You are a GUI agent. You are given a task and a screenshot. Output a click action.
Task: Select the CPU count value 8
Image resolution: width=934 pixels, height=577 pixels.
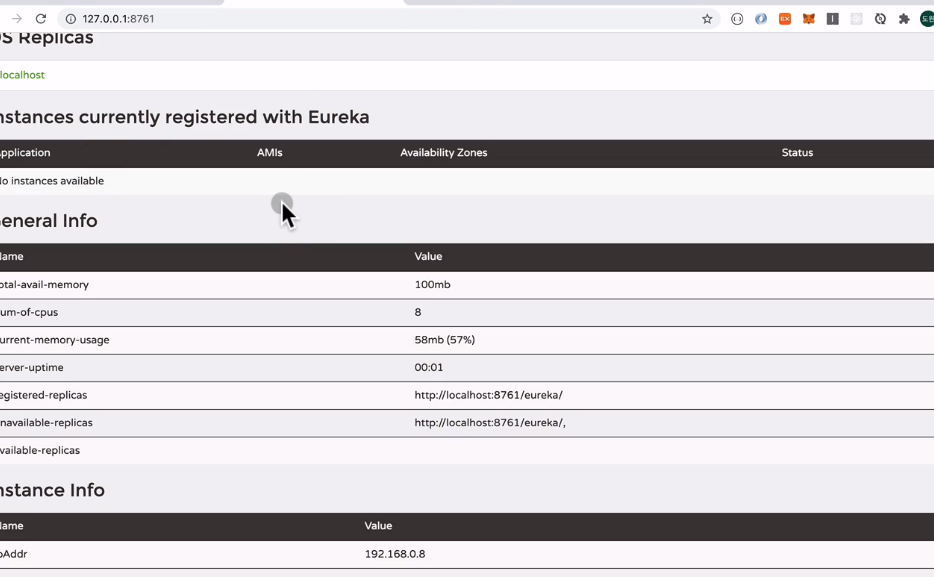[x=418, y=313]
